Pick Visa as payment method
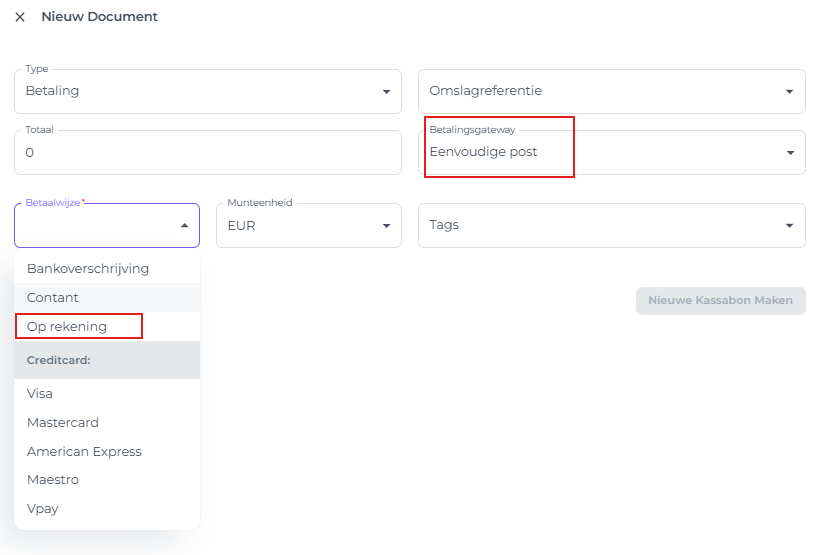The height and width of the screenshot is (555, 818). [x=40, y=394]
